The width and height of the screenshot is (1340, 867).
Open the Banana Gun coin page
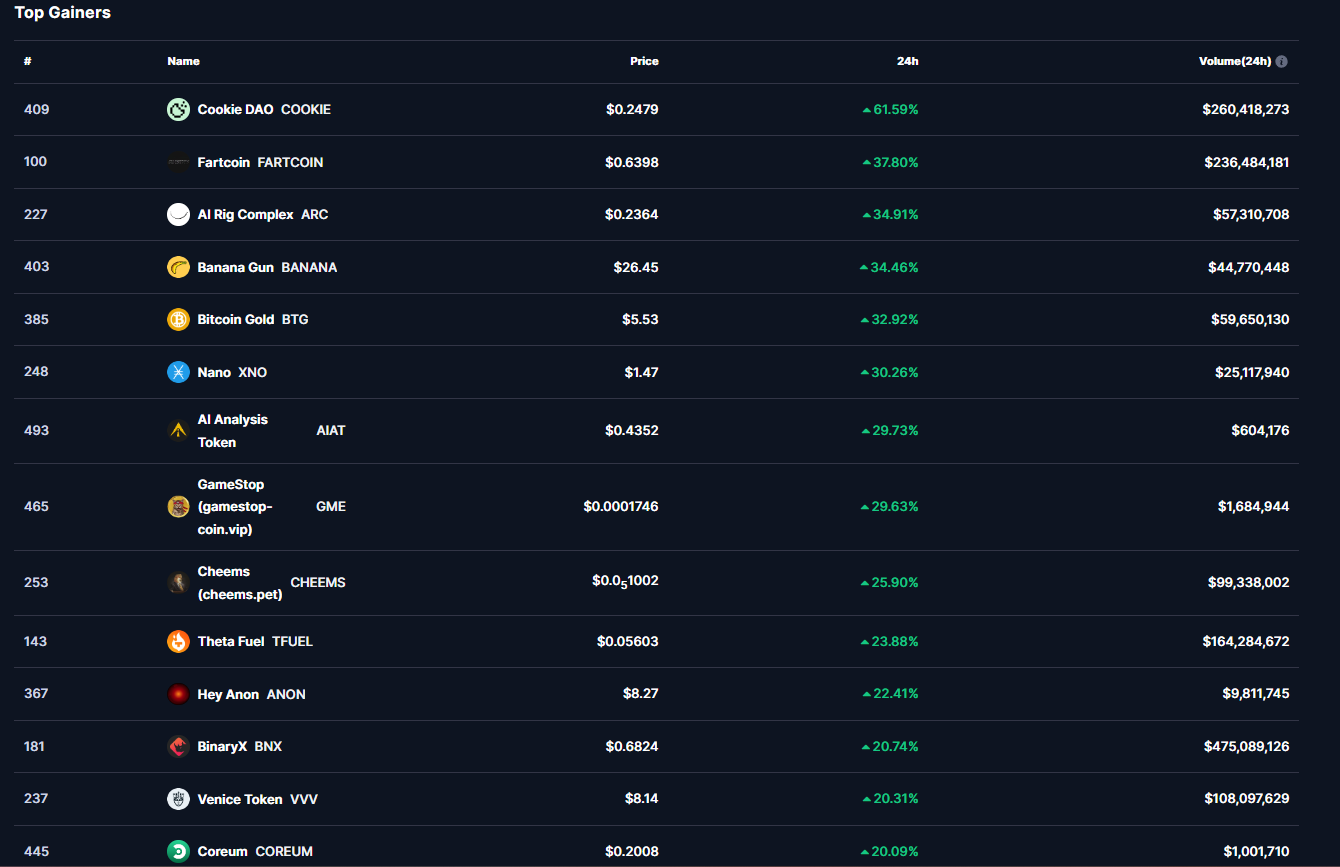pos(236,267)
